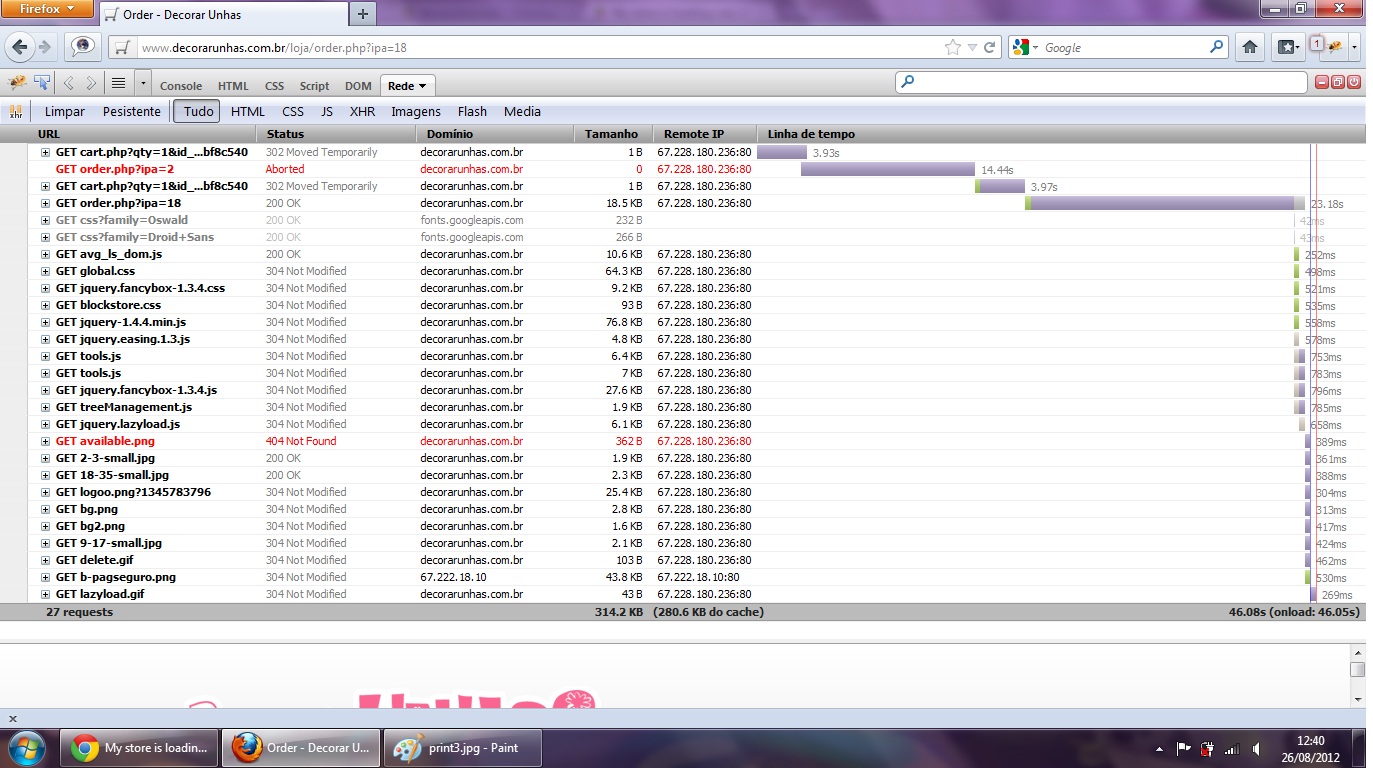Open a new tab with the plus button
This screenshot has height=768, width=1373.
coord(362,14)
